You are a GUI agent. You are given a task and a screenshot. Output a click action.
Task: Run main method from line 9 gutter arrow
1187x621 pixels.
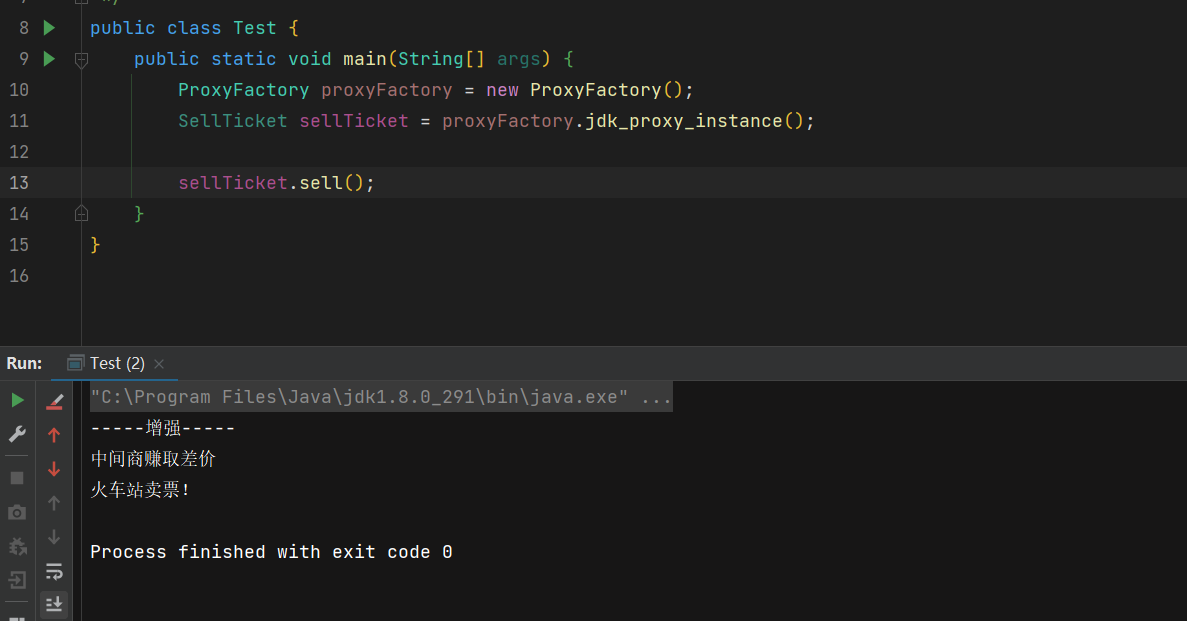pos(49,59)
